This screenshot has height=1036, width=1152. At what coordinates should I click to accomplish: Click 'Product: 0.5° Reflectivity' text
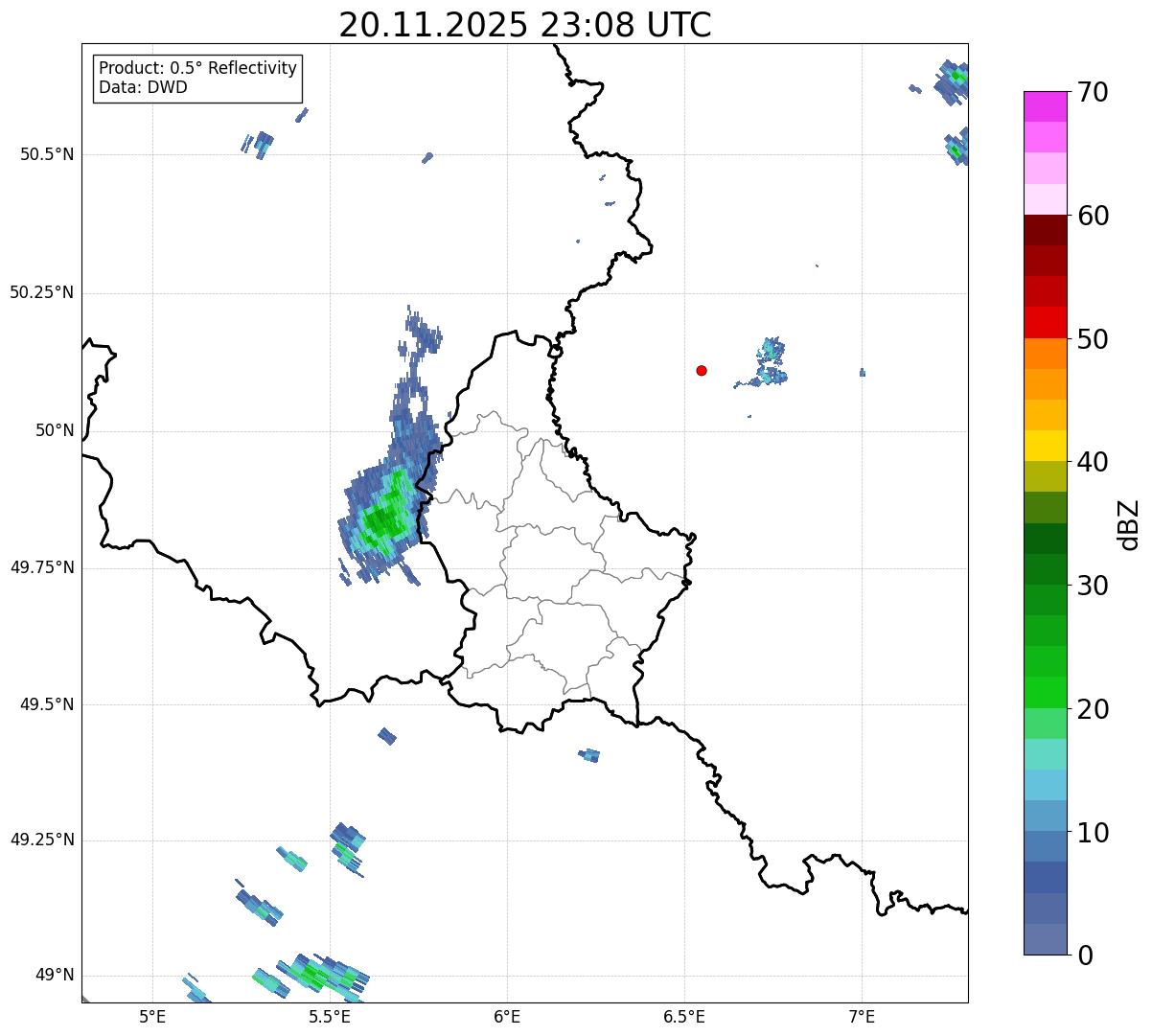[197, 68]
